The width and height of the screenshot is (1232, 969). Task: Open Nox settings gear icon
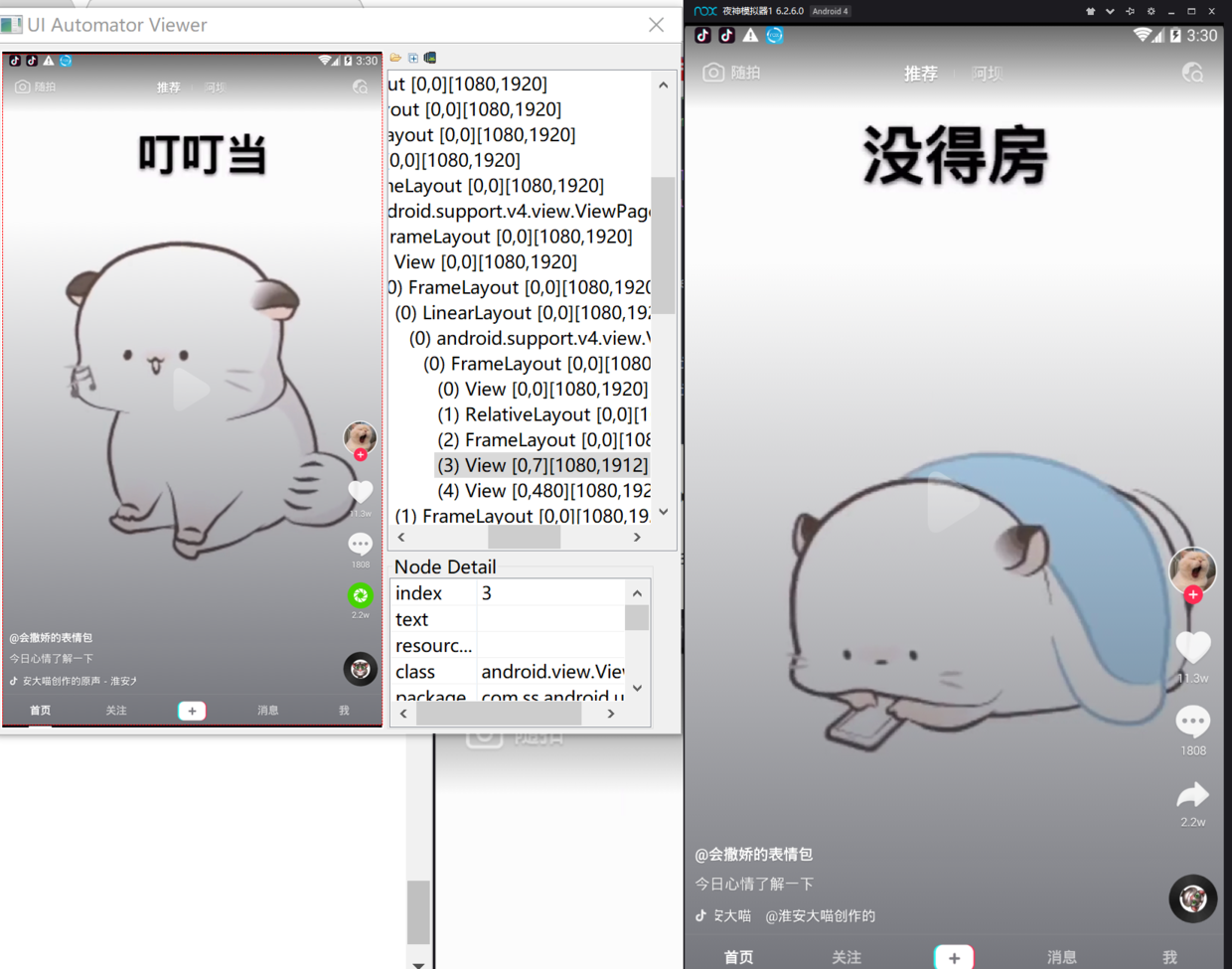(x=1152, y=11)
